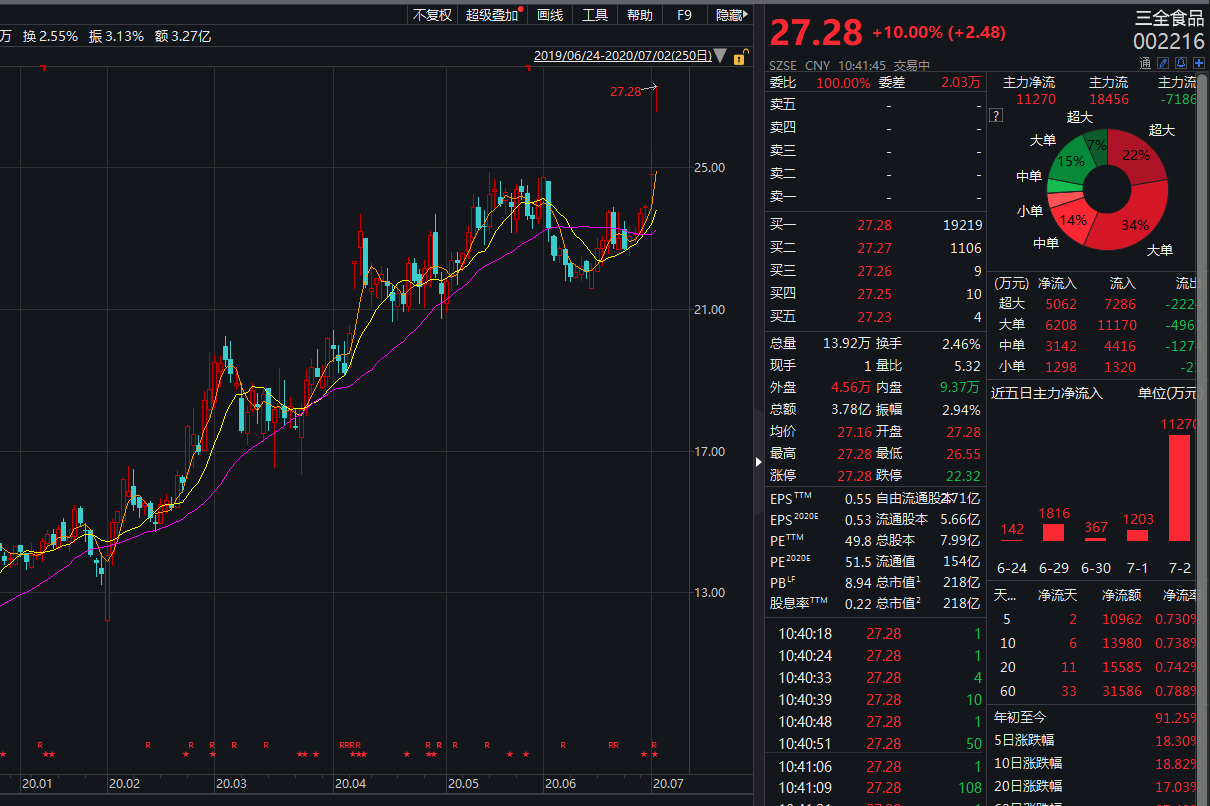1210x806 pixels.
Task: Click the alert bell icon under stock code
Action: click(1181, 64)
